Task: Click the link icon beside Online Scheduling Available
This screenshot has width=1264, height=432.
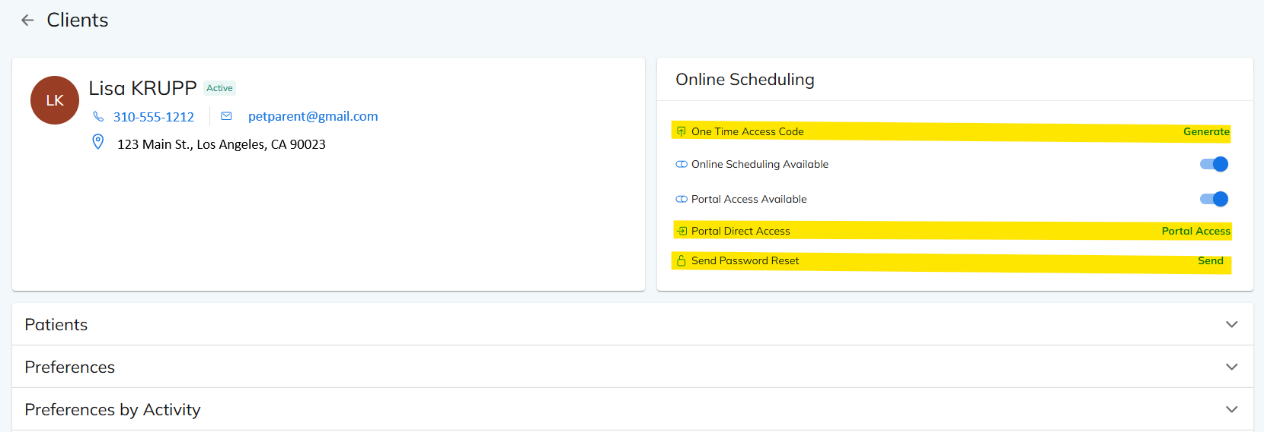Action: click(x=681, y=164)
